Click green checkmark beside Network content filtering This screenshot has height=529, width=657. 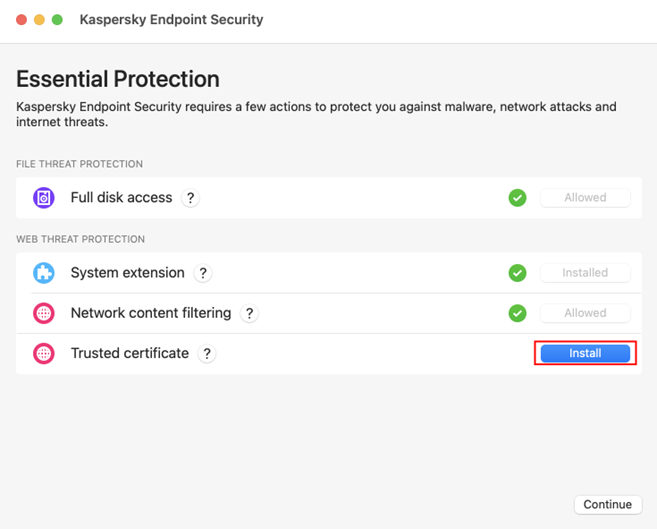pyautogui.click(x=517, y=313)
